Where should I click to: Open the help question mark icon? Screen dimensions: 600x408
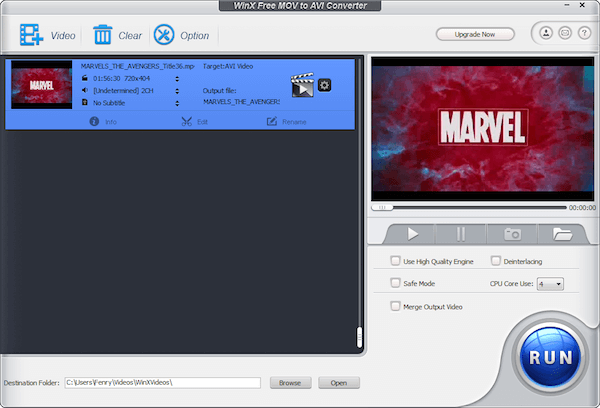coord(582,34)
